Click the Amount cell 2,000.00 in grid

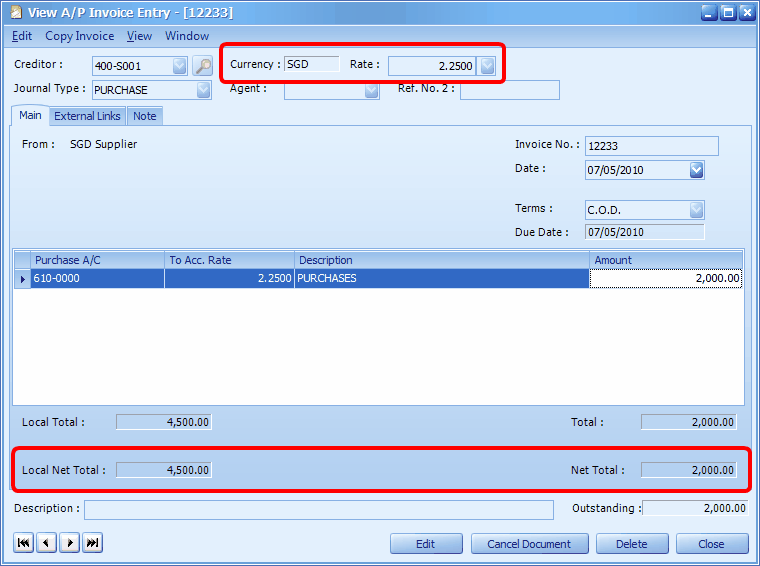coord(666,279)
